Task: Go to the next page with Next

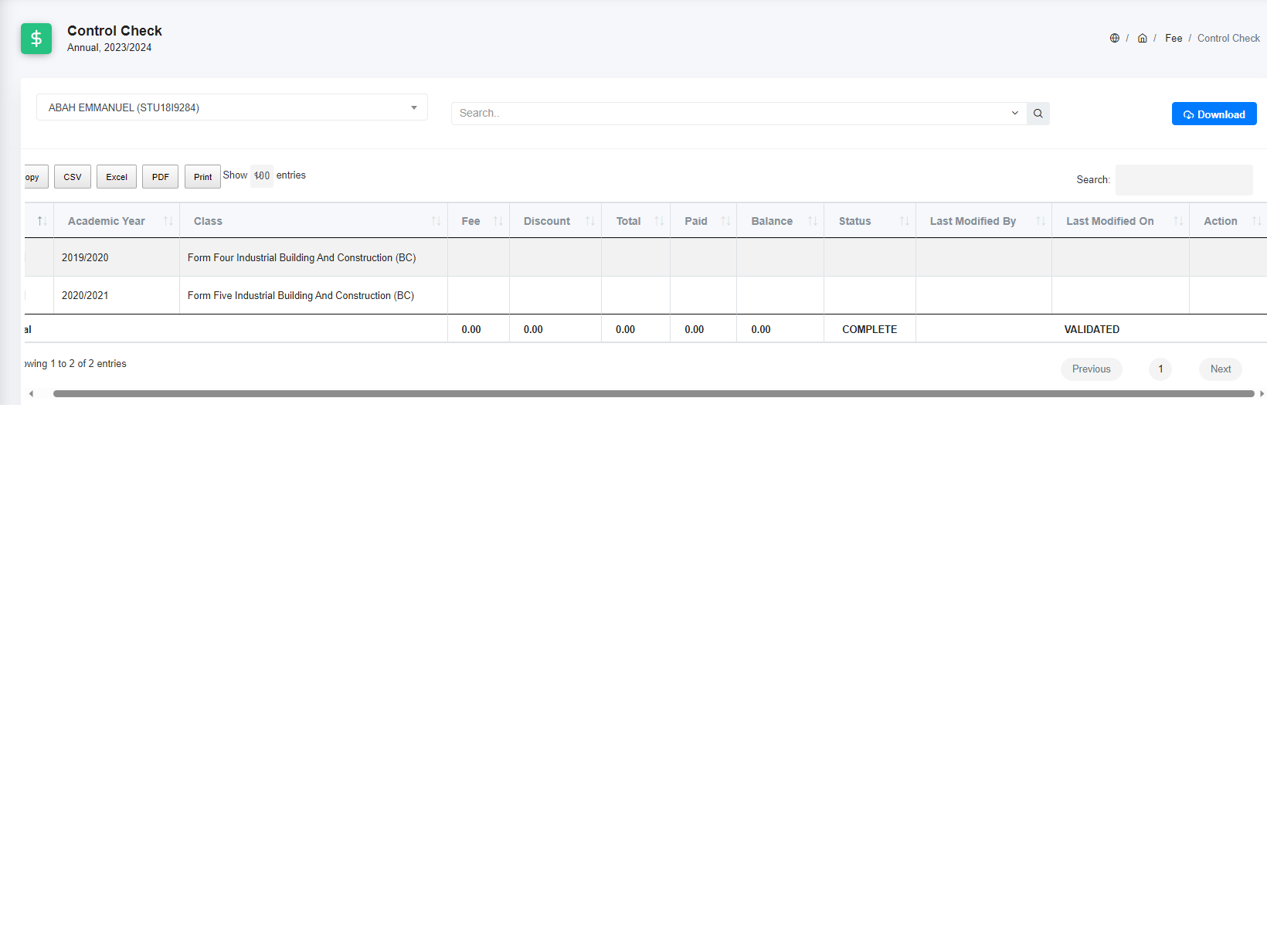Action: click(x=1220, y=369)
